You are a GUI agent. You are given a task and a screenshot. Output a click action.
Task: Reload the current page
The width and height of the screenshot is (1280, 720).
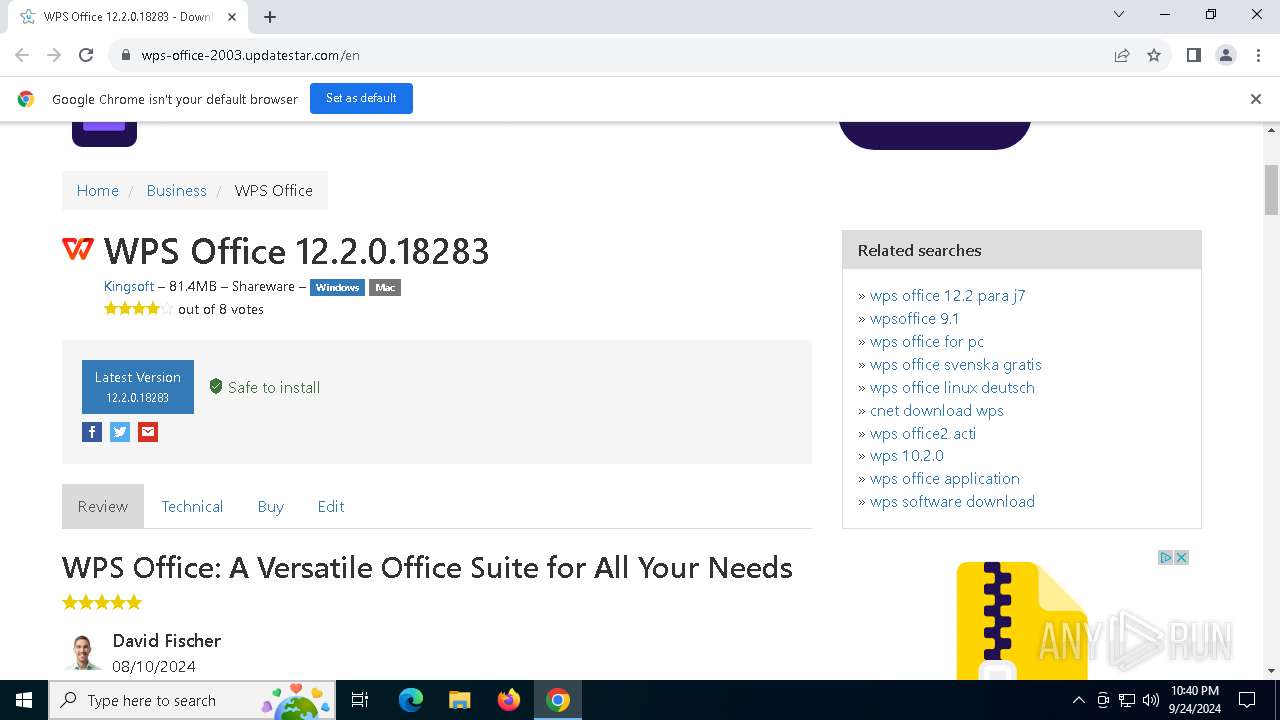coord(86,55)
